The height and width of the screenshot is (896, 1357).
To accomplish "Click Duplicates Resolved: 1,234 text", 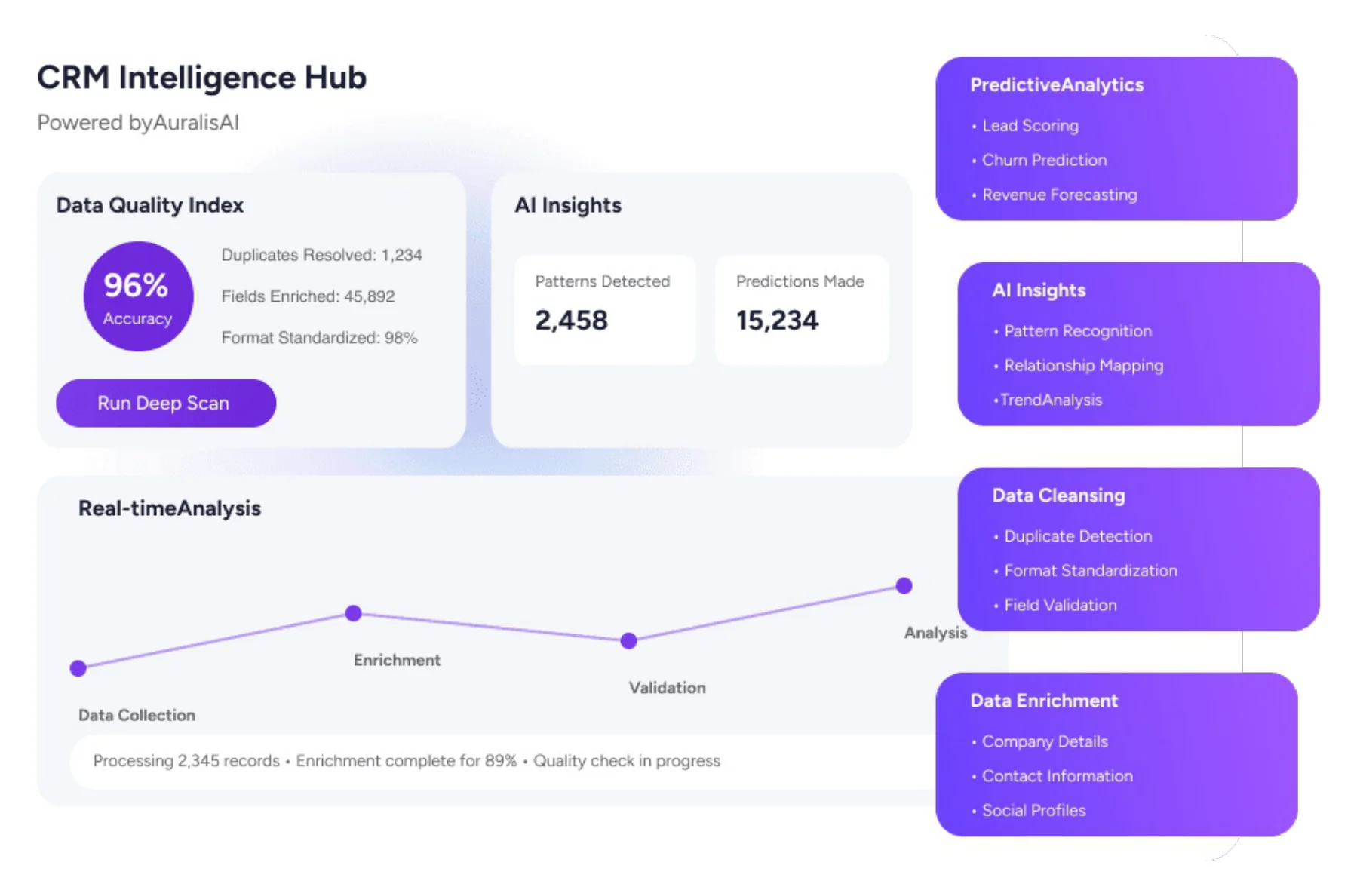I will pyautogui.click(x=321, y=256).
